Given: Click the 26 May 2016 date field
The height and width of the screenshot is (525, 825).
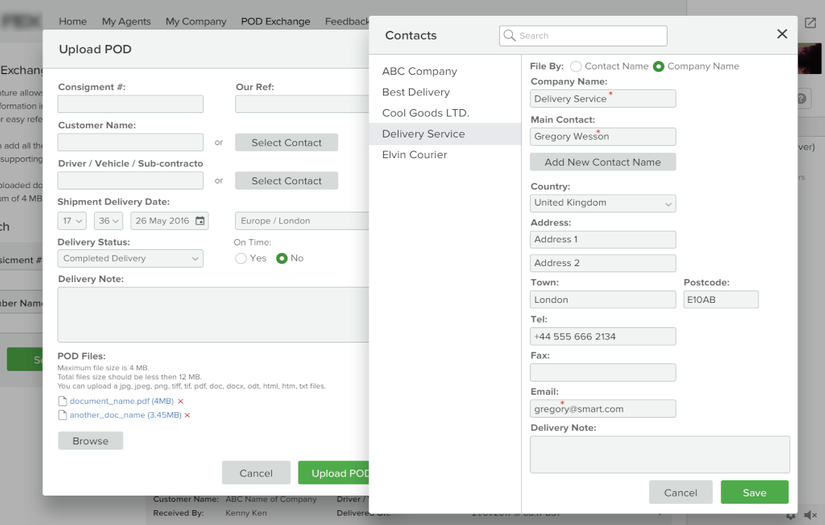Looking at the screenshot, I should pos(169,221).
